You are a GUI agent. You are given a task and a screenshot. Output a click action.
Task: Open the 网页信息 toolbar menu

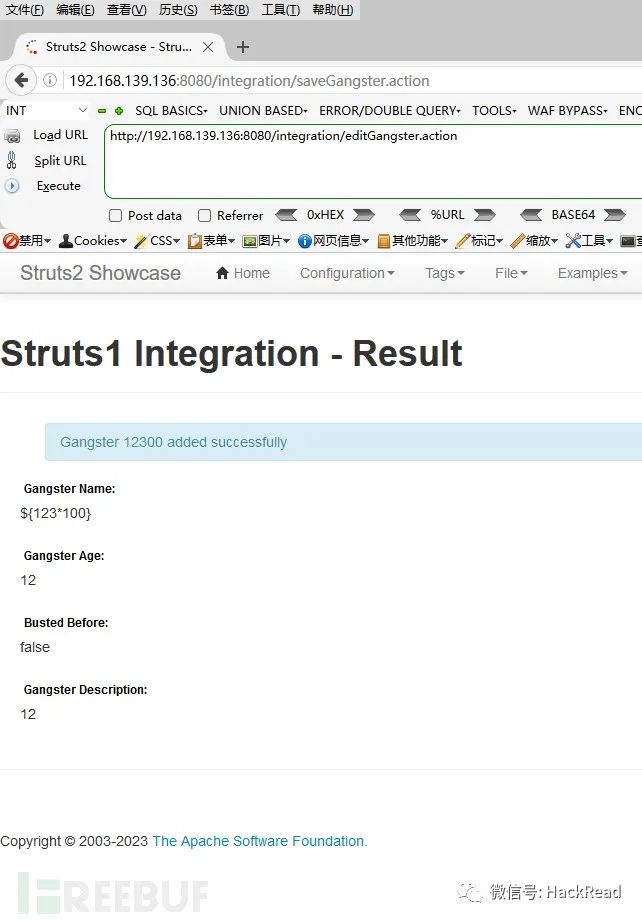333,241
